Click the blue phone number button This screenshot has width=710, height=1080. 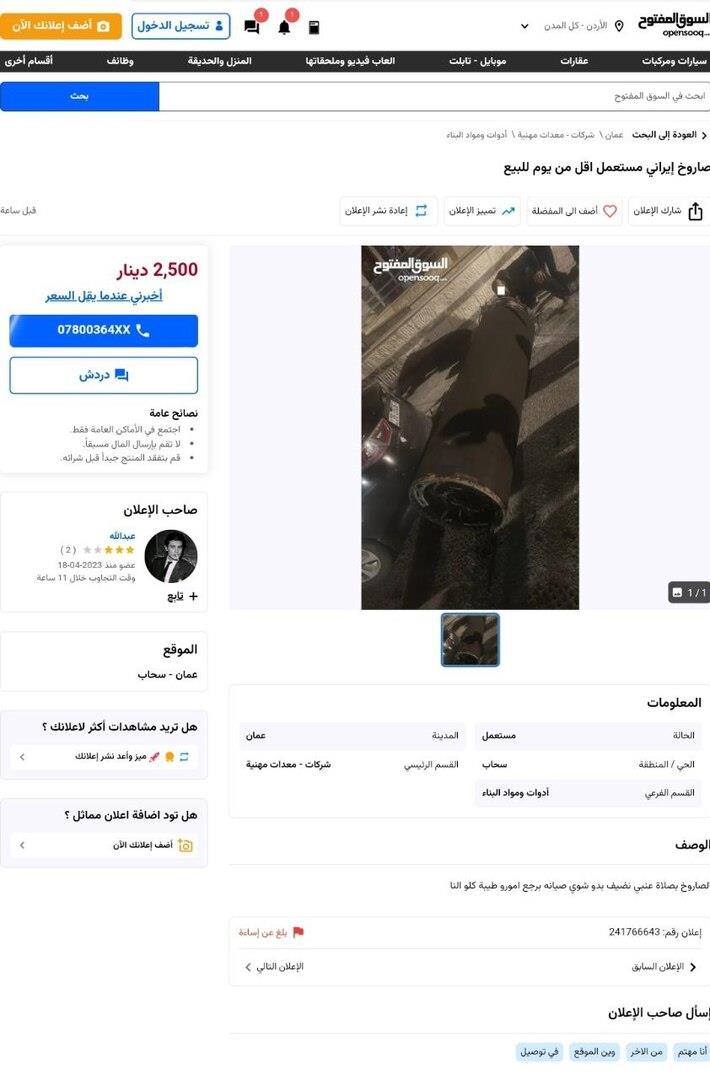pos(103,331)
